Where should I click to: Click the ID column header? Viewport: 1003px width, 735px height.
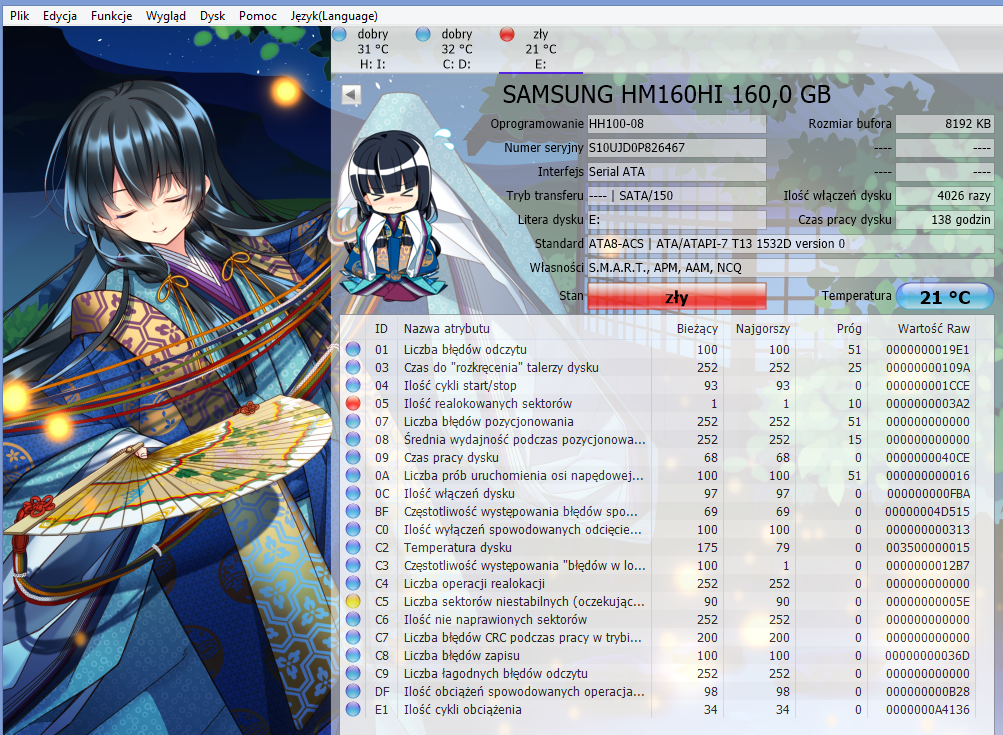click(x=381, y=329)
